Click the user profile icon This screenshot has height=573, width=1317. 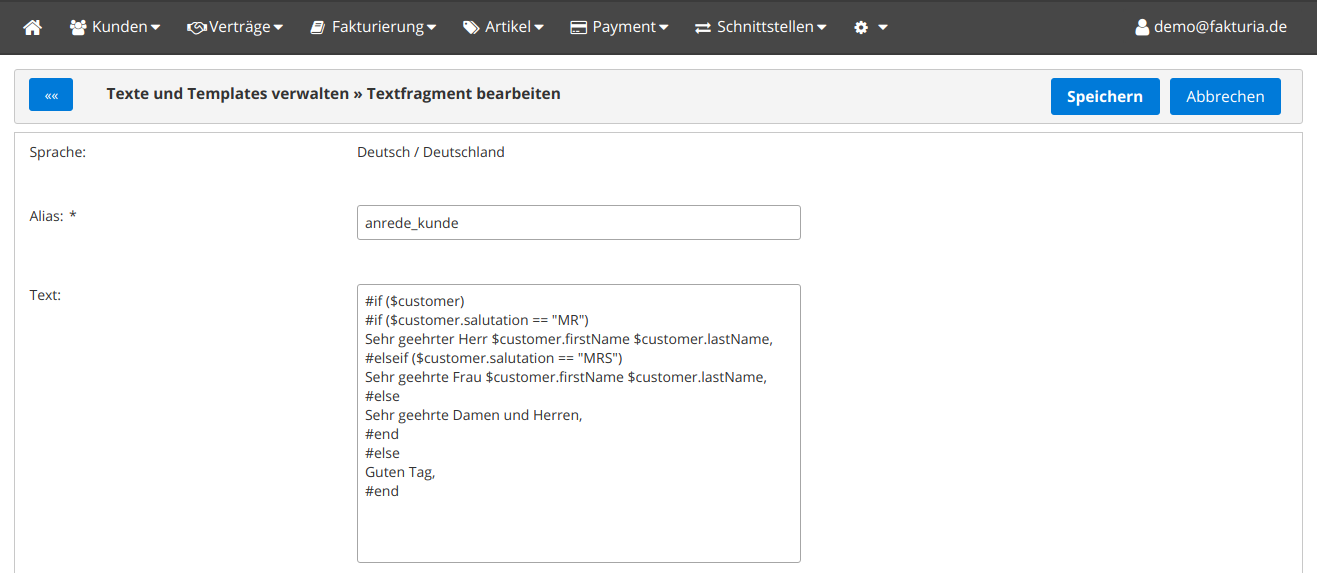[x=1142, y=27]
